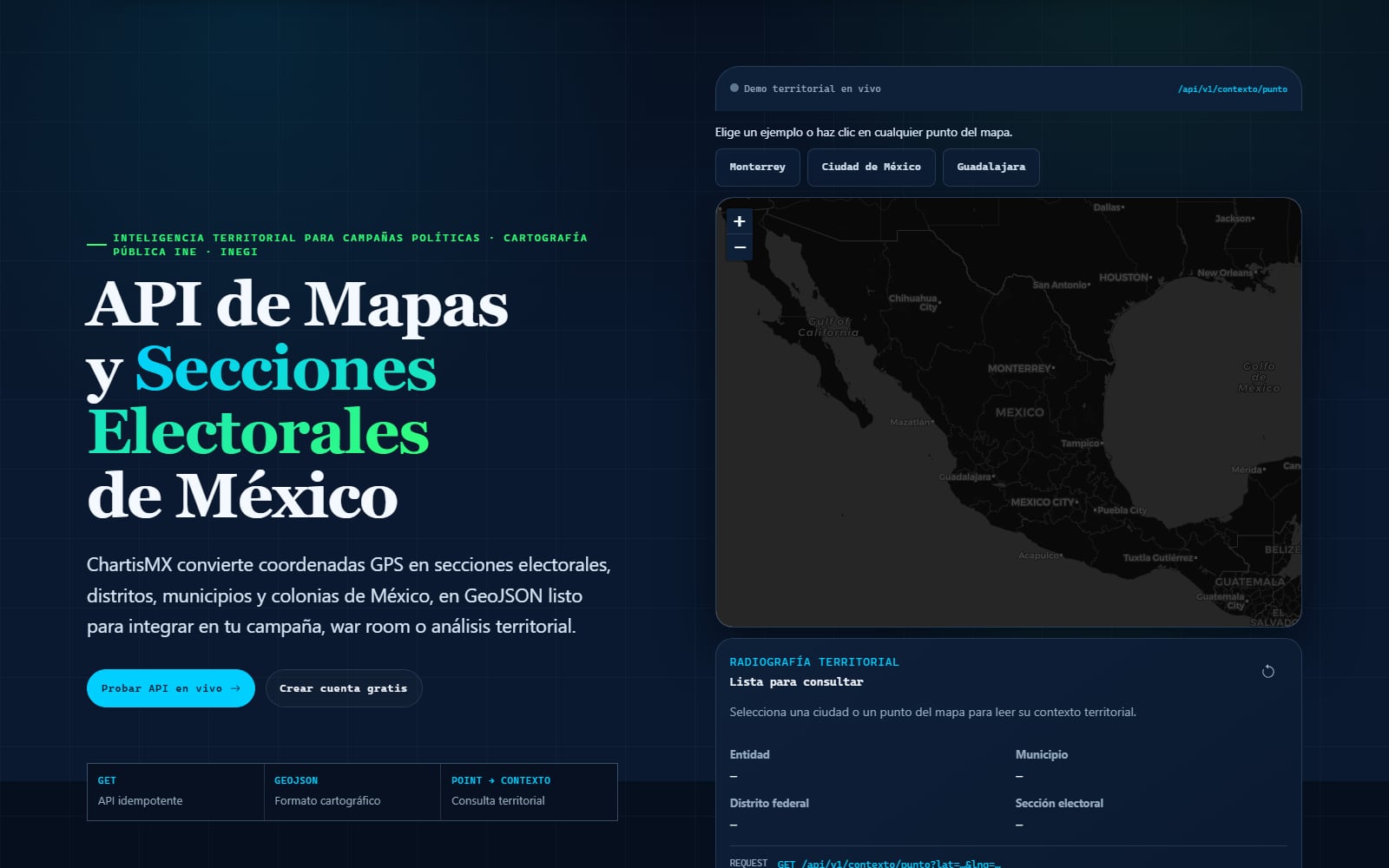The width and height of the screenshot is (1389, 868).
Task: Click Guadalajara label on the map
Action: pyautogui.click(x=964, y=477)
